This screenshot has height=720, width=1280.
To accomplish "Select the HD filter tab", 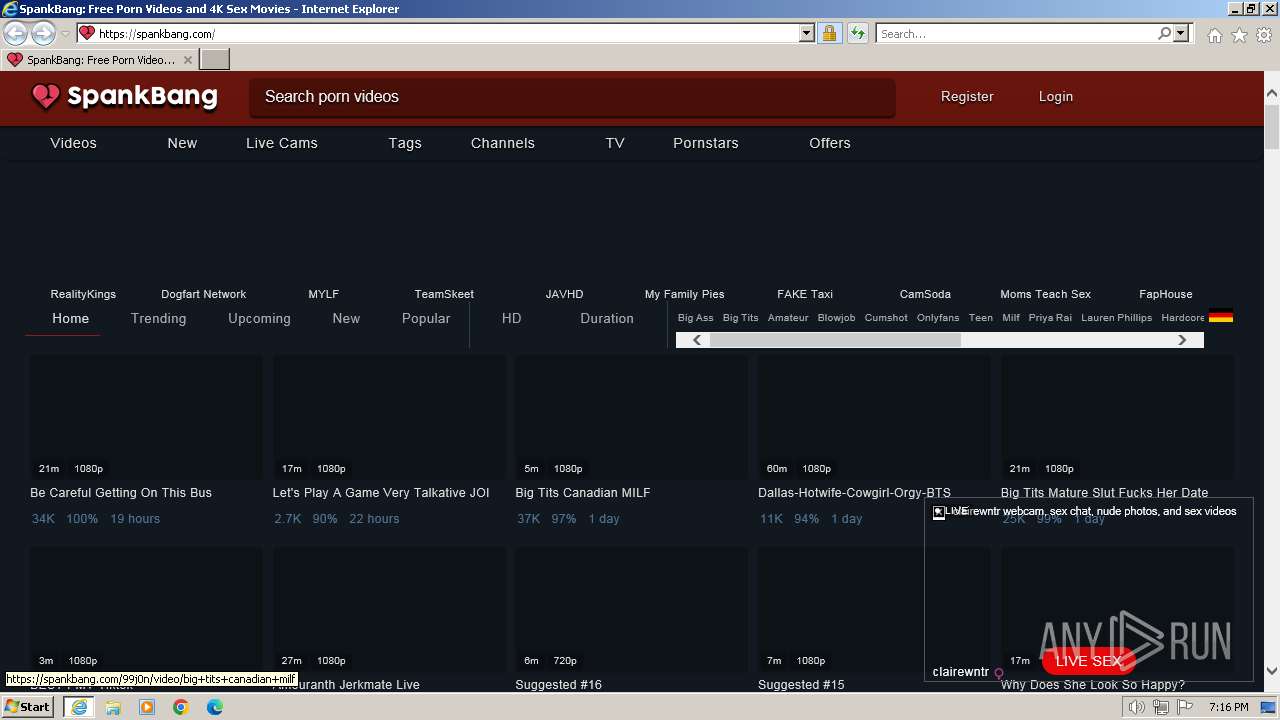I will click(512, 318).
